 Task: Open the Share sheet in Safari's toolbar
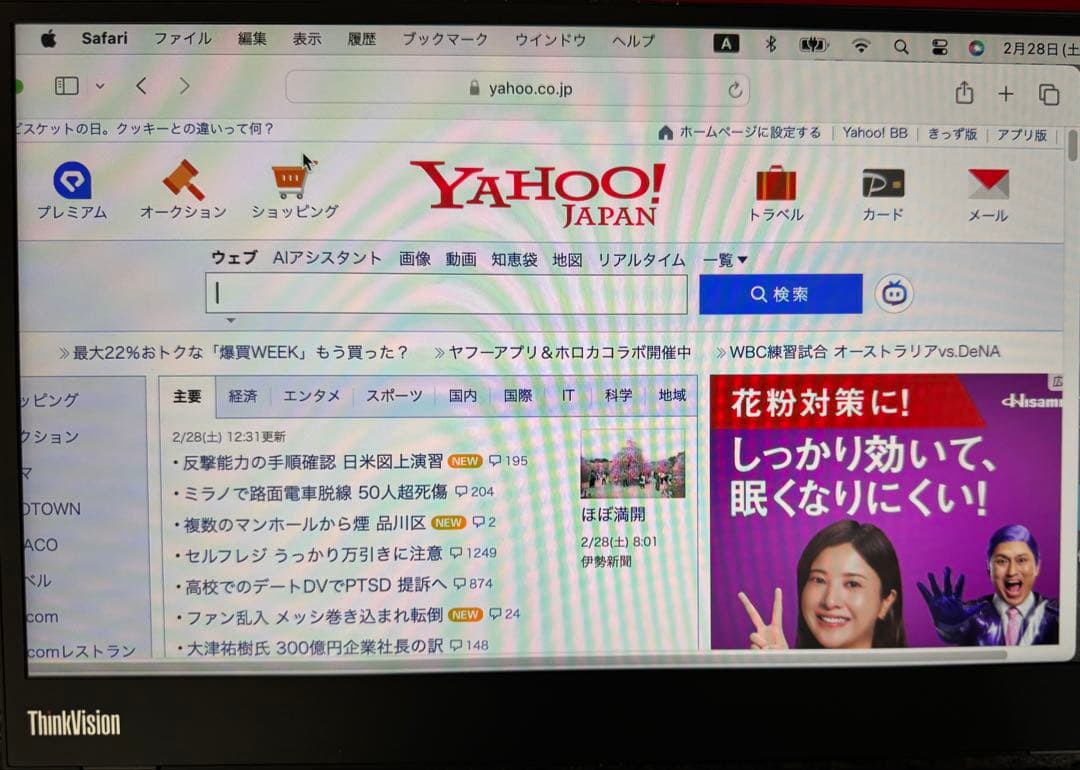point(963,92)
